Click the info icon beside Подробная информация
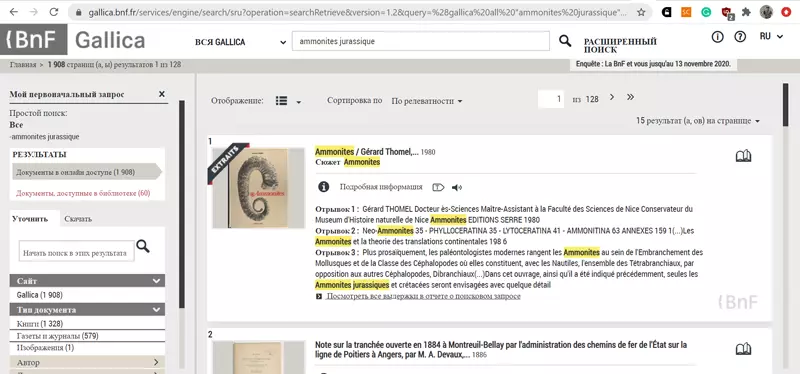The width and height of the screenshot is (800, 374). [x=323, y=187]
